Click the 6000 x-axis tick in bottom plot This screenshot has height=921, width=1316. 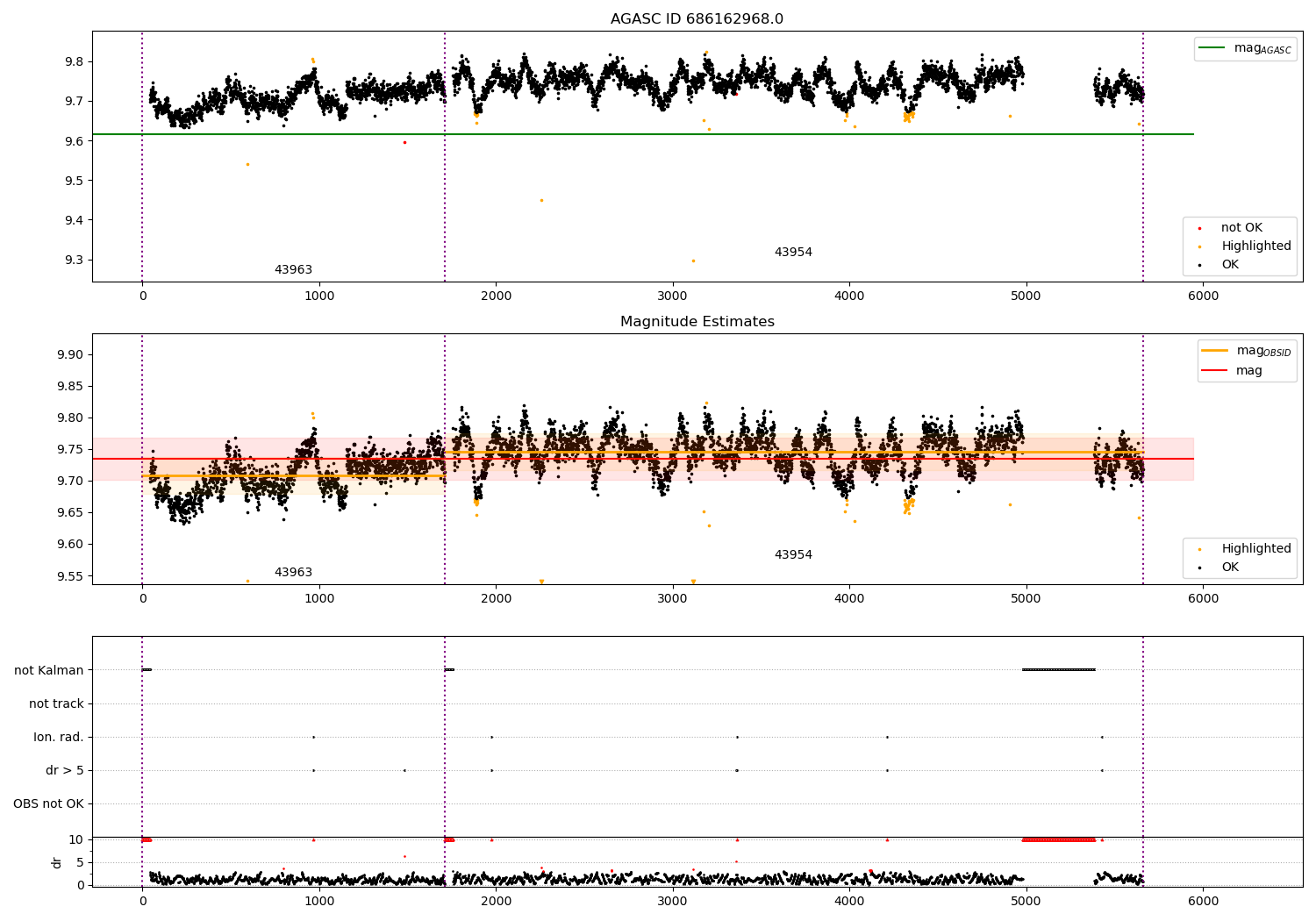point(1203,902)
